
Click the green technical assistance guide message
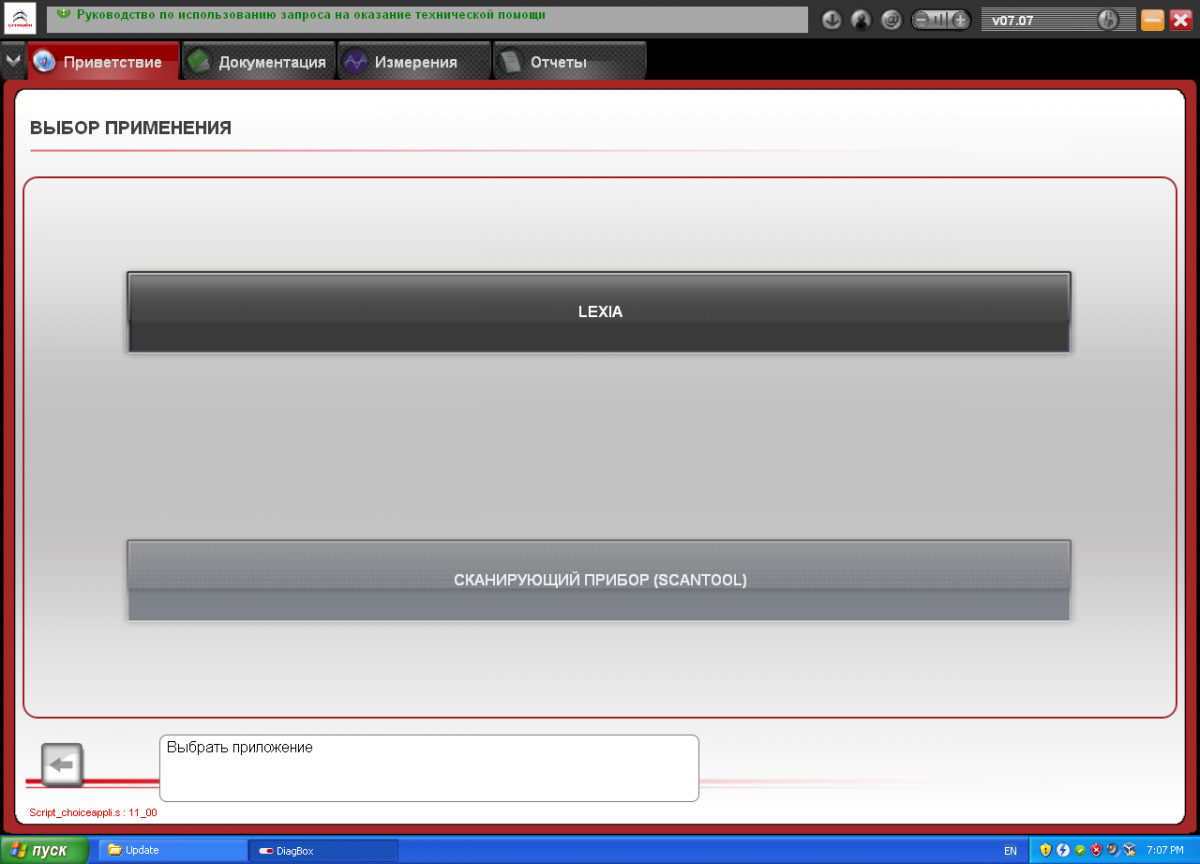[311, 14]
